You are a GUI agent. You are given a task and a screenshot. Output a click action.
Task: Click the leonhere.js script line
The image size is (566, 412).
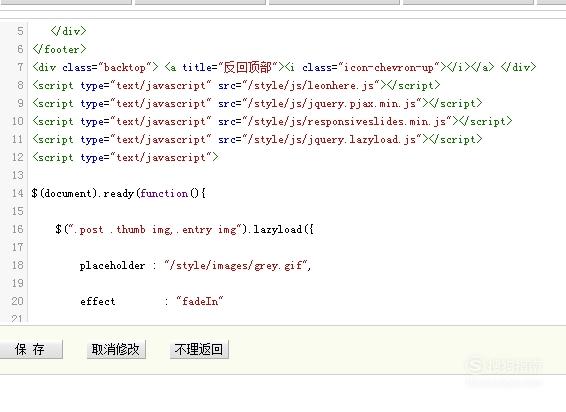click(x=236, y=85)
